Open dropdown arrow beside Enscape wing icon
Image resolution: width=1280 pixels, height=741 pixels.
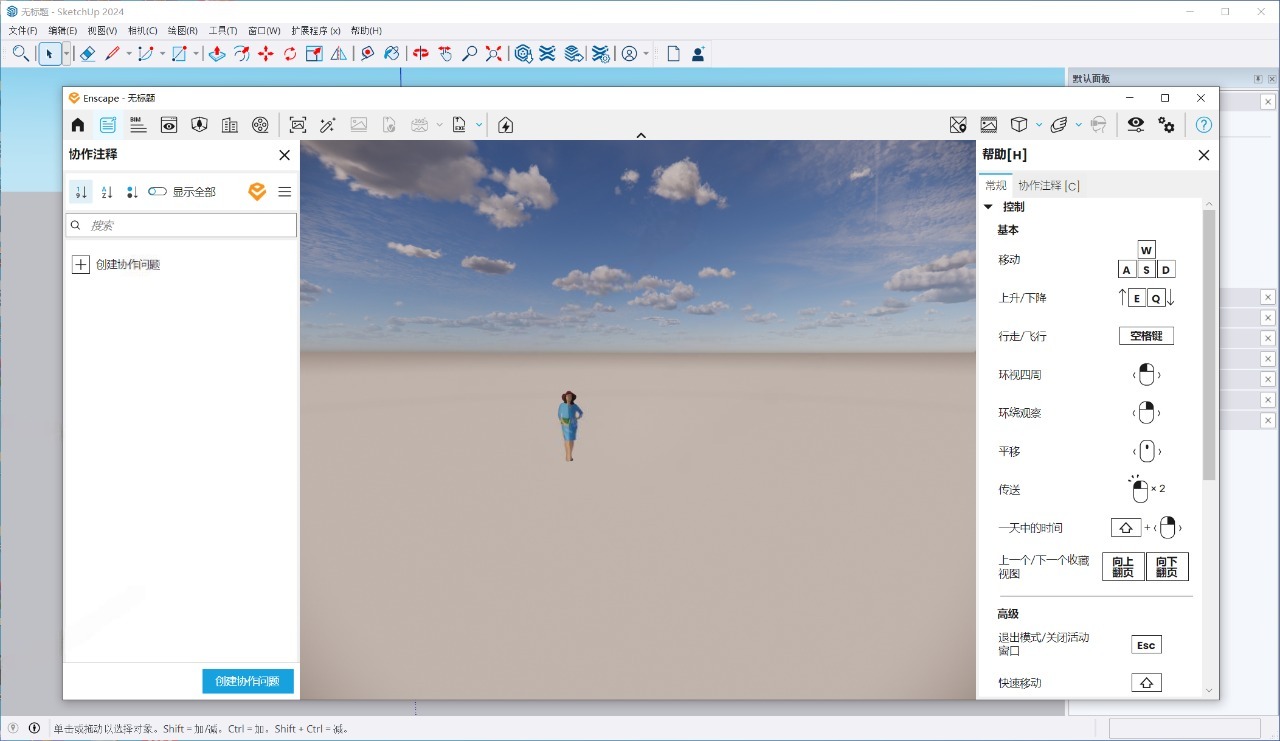click(1078, 125)
